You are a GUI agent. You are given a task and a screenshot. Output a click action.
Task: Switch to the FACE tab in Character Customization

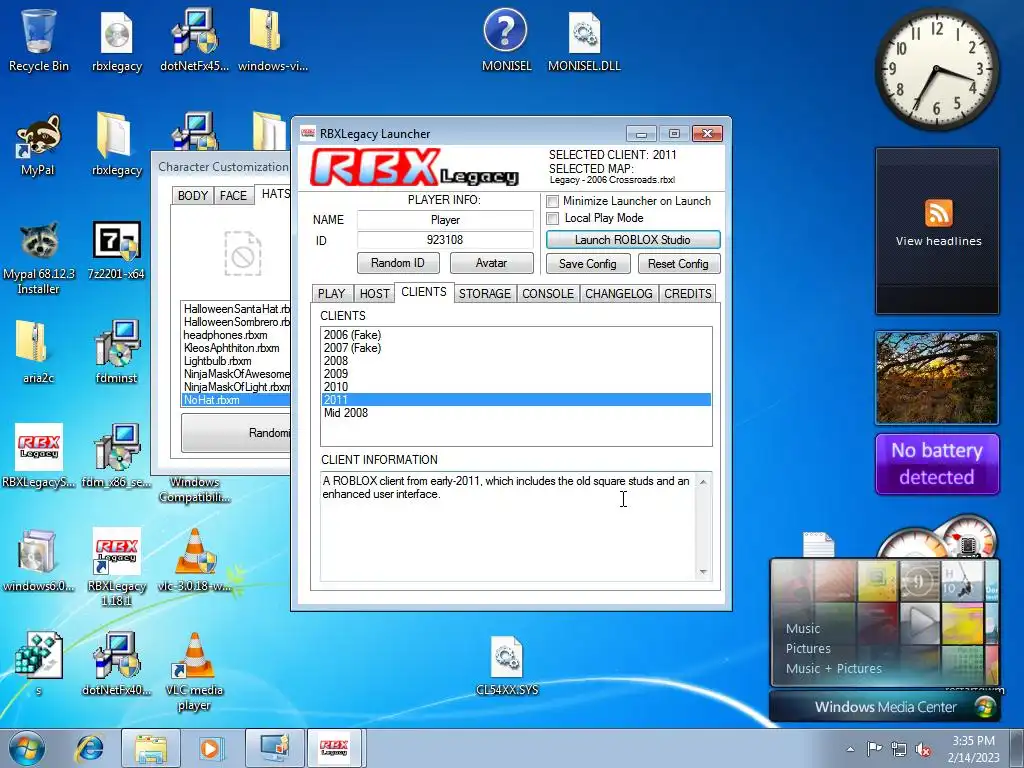(233, 196)
